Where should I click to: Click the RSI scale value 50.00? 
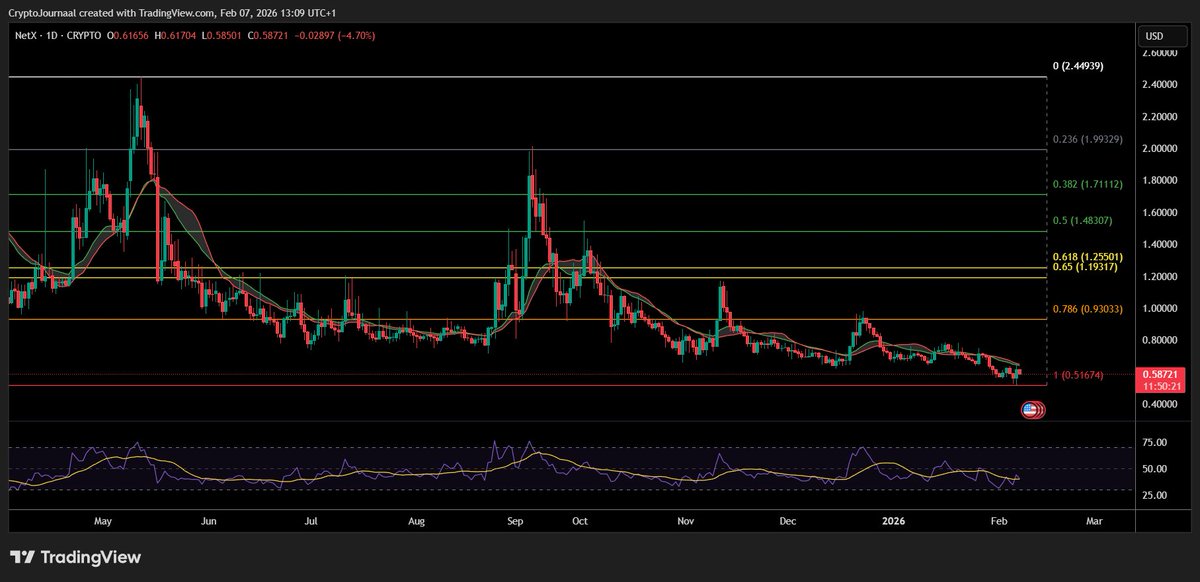1154,469
